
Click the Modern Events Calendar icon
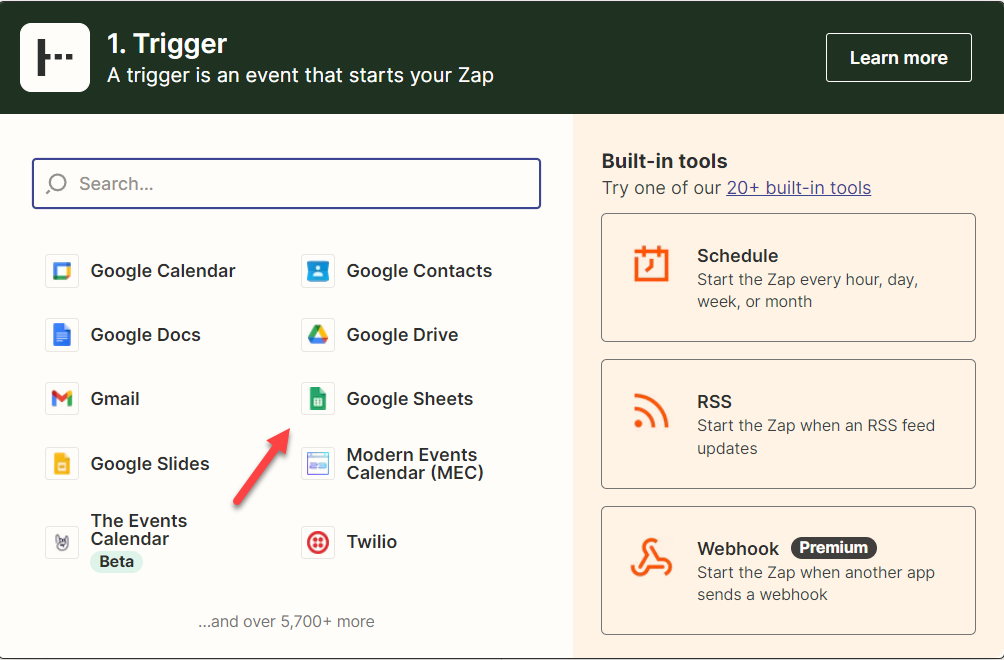(x=318, y=463)
